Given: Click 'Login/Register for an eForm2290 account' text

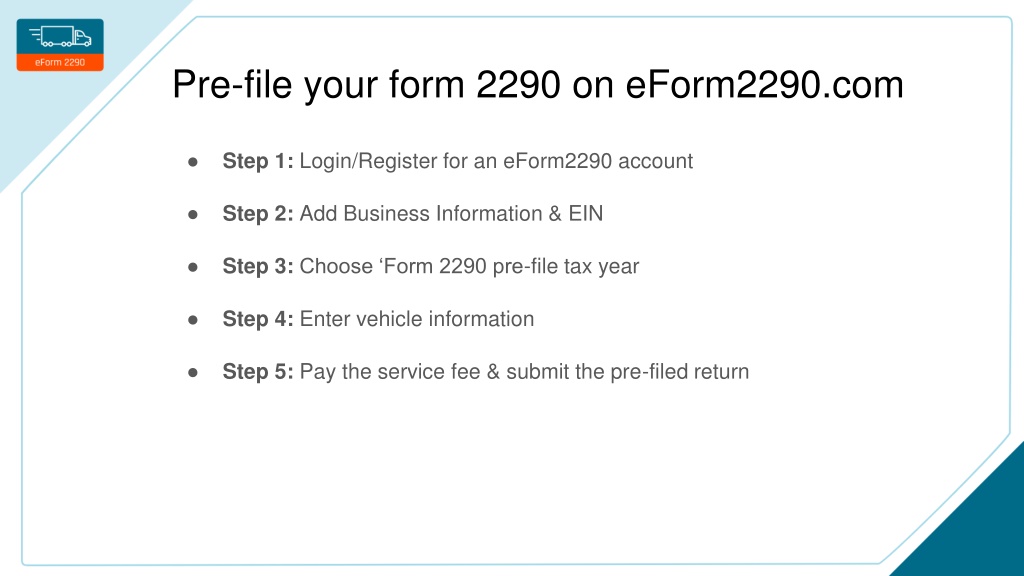Looking at the screenshot, I should point(496,161).
